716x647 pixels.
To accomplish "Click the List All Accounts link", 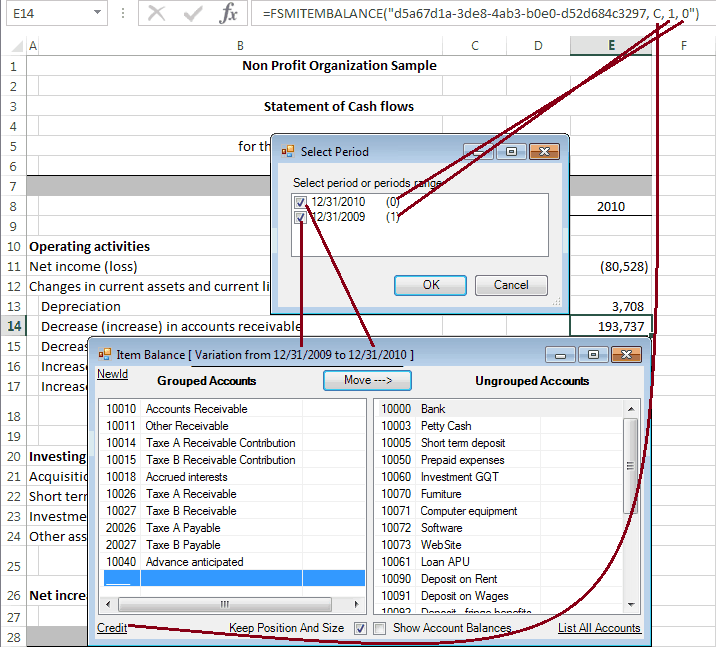I will (599, 628).
